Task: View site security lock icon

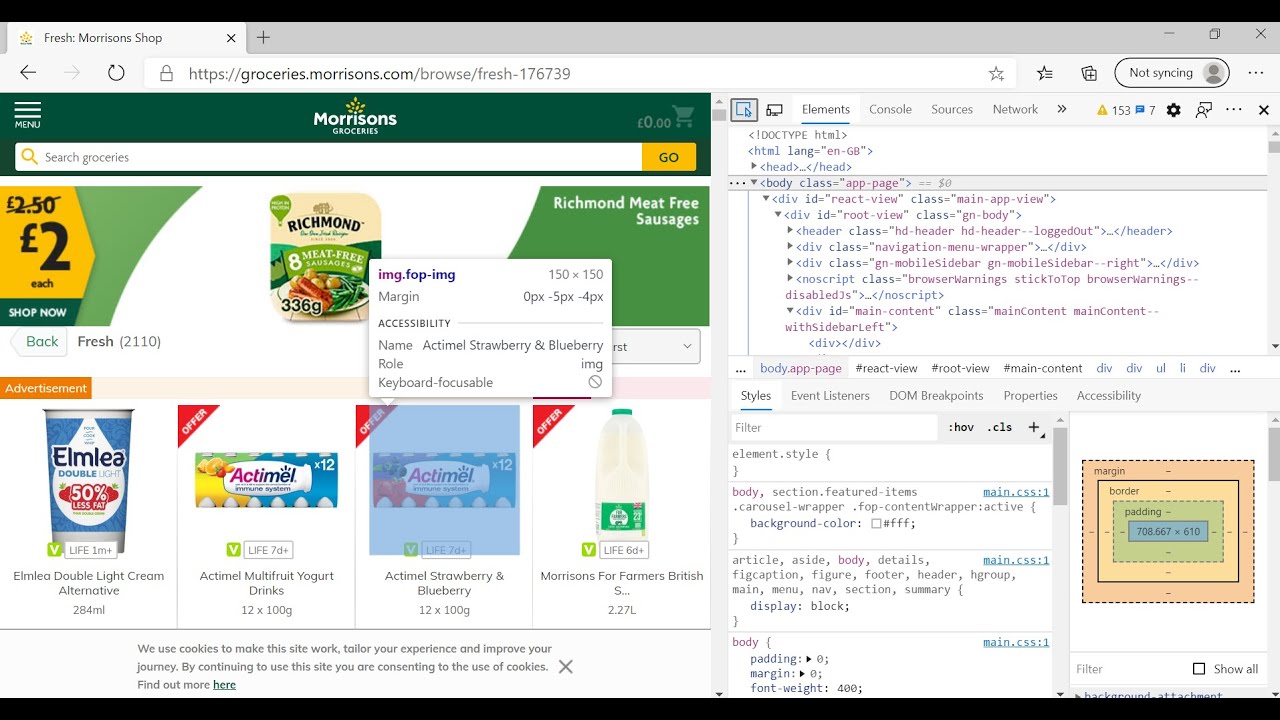Action: [x=166, y=73]
